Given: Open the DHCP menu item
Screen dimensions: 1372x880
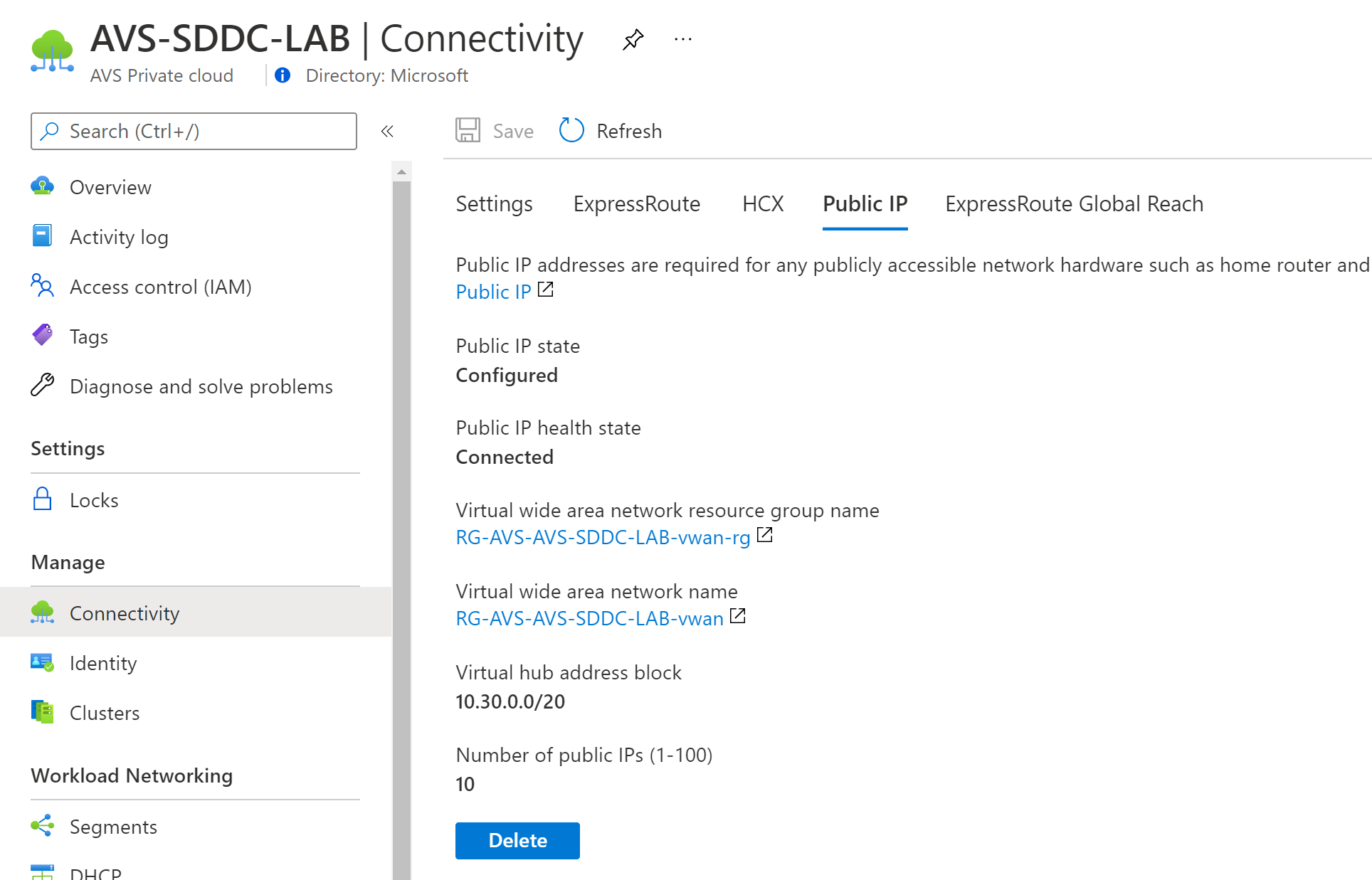Looking at the screenshot, I should click(x=95, y=873).
